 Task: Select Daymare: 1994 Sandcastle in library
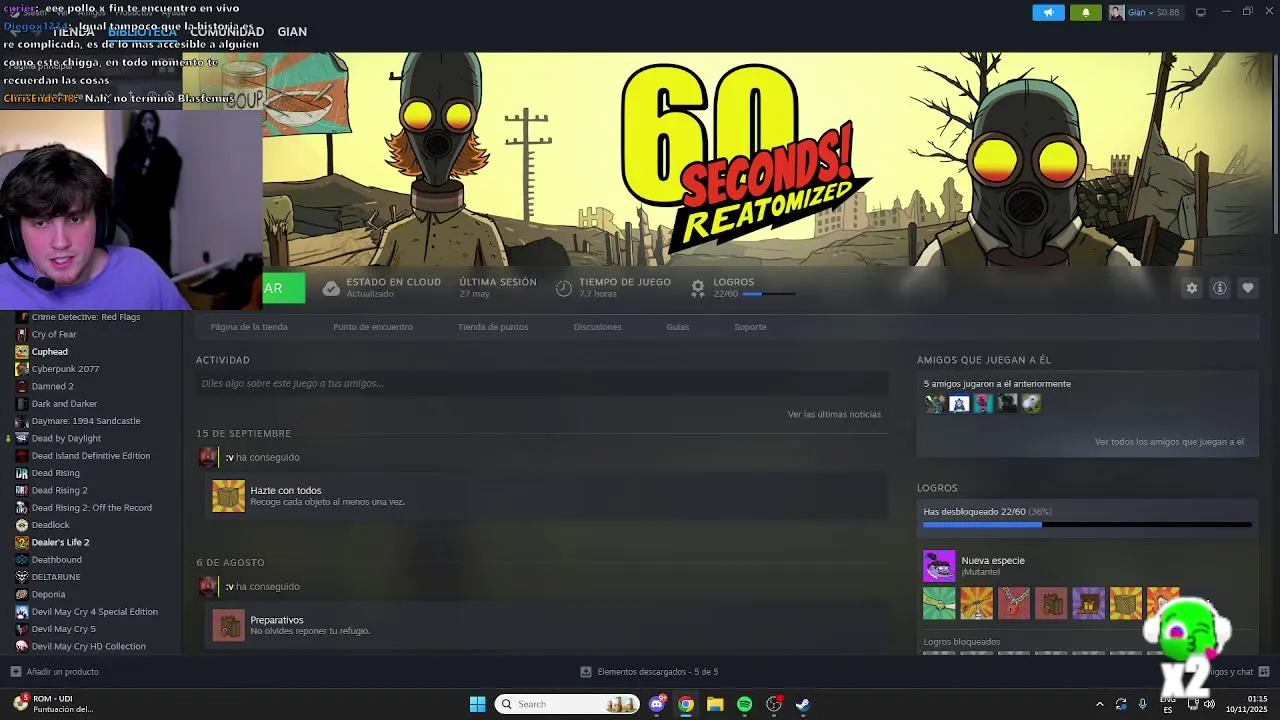85,421
